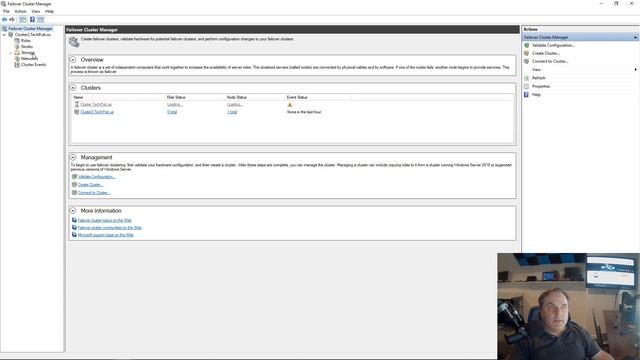
Task: Click the Event Status column header
Action: click(297, 97)
